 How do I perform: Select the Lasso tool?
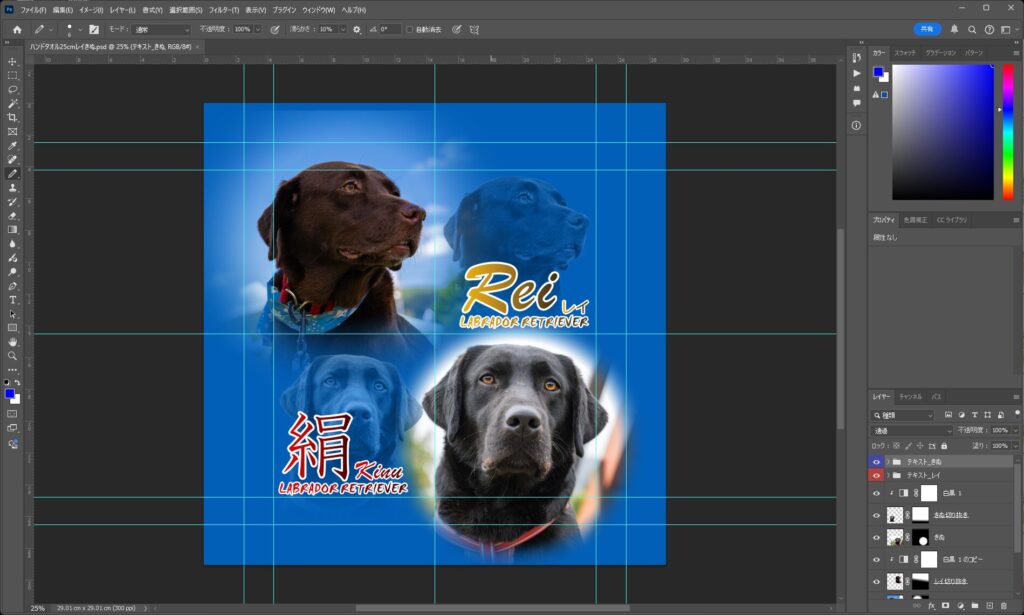coord(13,90)
